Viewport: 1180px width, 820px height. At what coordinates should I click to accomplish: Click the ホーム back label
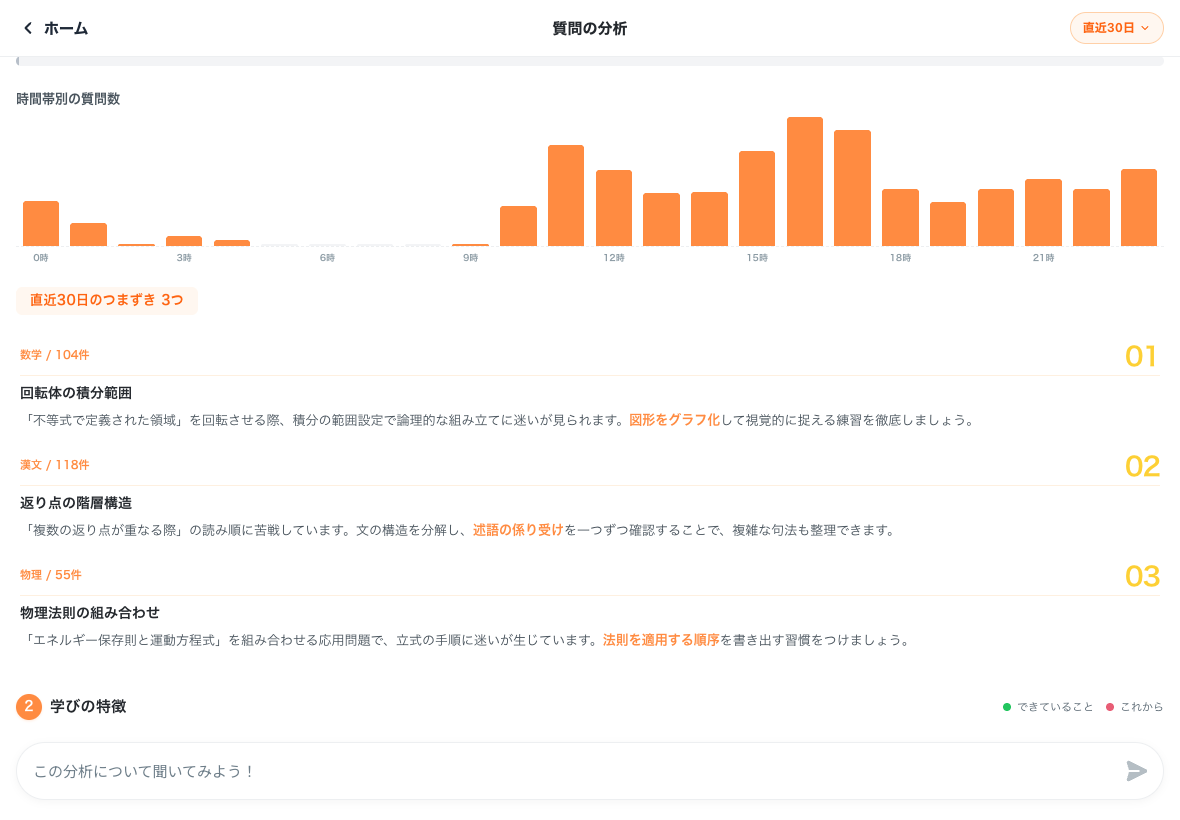65,29
